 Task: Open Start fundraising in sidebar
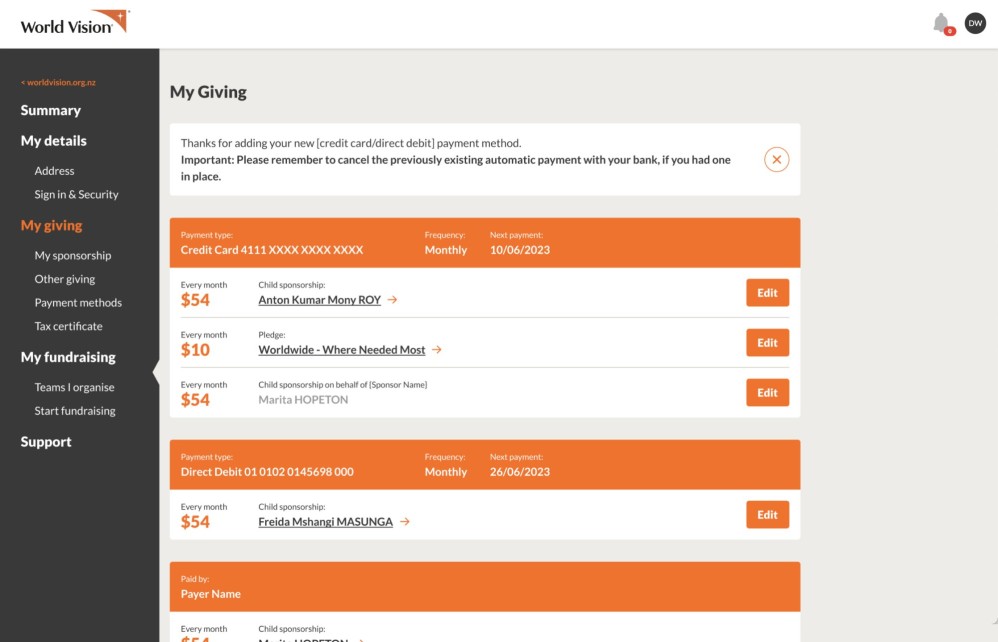click(x=75, y=411)
